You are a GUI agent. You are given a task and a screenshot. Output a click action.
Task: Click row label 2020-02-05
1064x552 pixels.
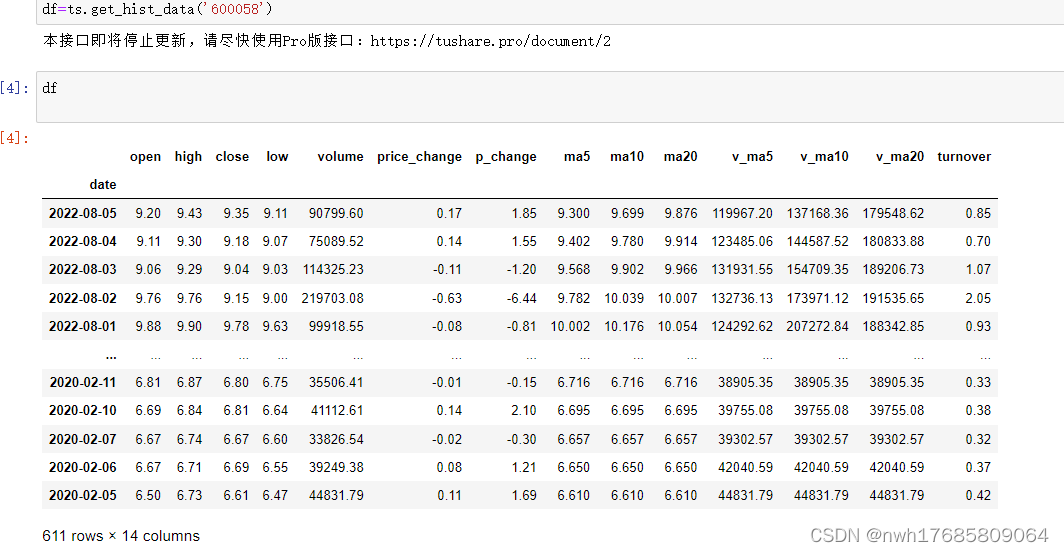click(x=83, y=496)
